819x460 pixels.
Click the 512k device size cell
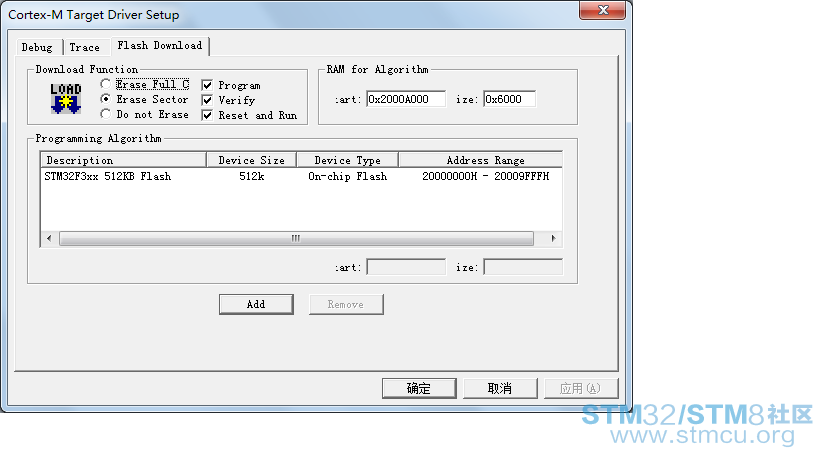252,176
